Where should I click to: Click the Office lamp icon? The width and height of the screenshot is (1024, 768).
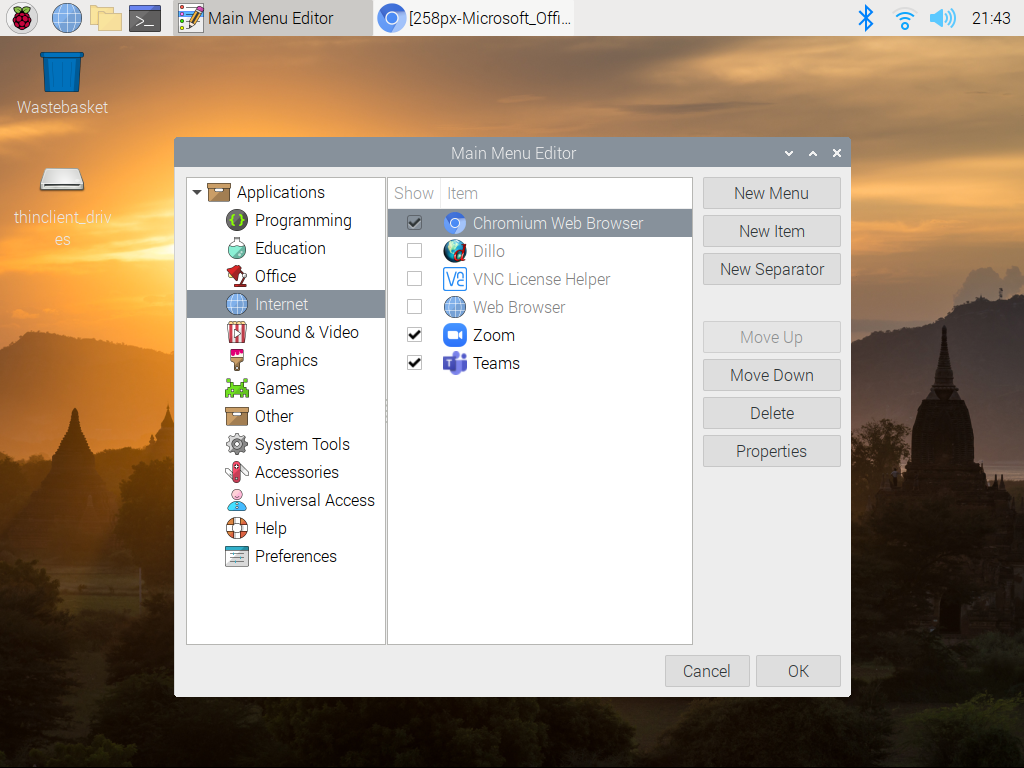pos(236,276)
